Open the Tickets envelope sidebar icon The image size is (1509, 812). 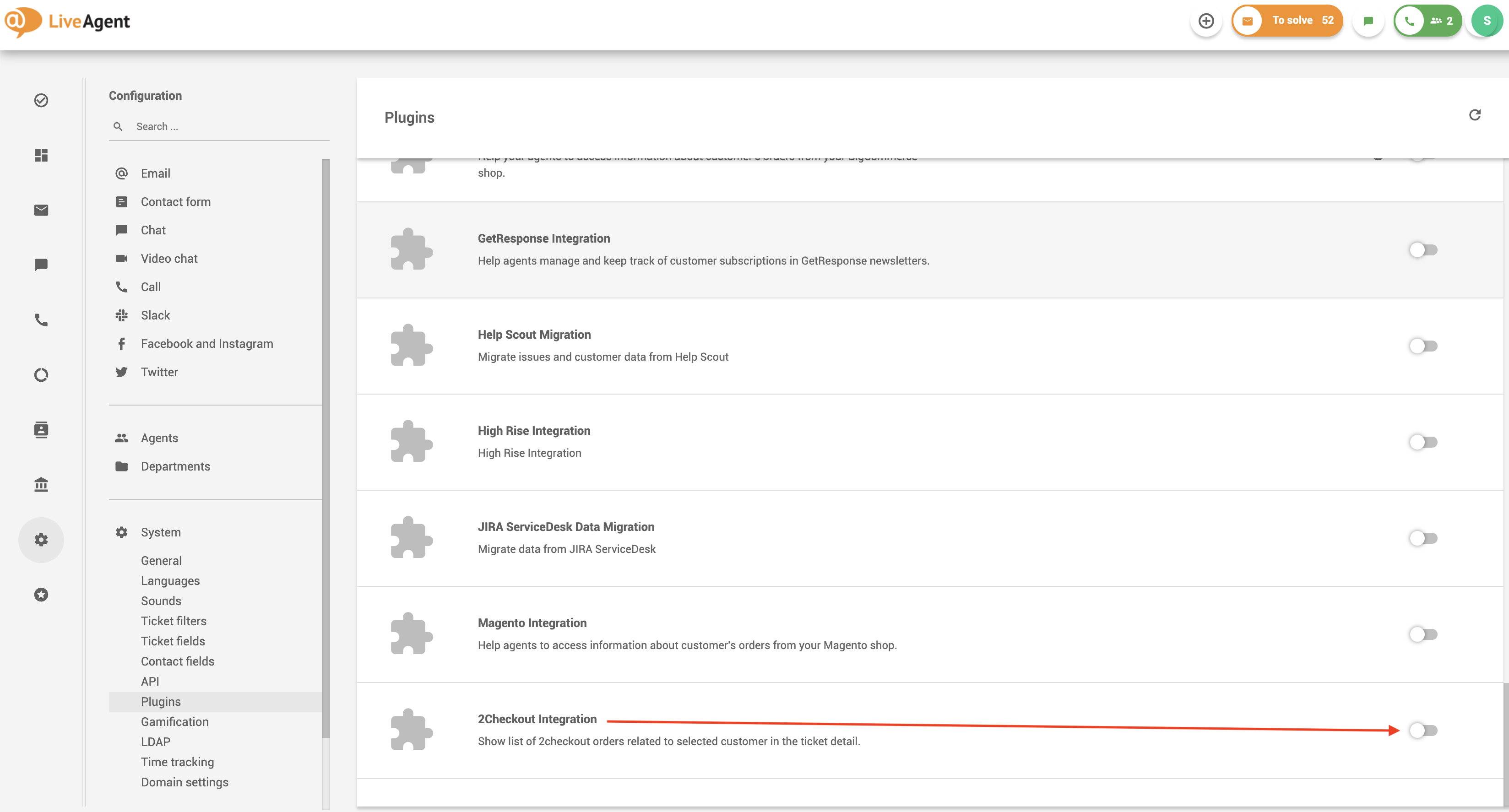41,210
